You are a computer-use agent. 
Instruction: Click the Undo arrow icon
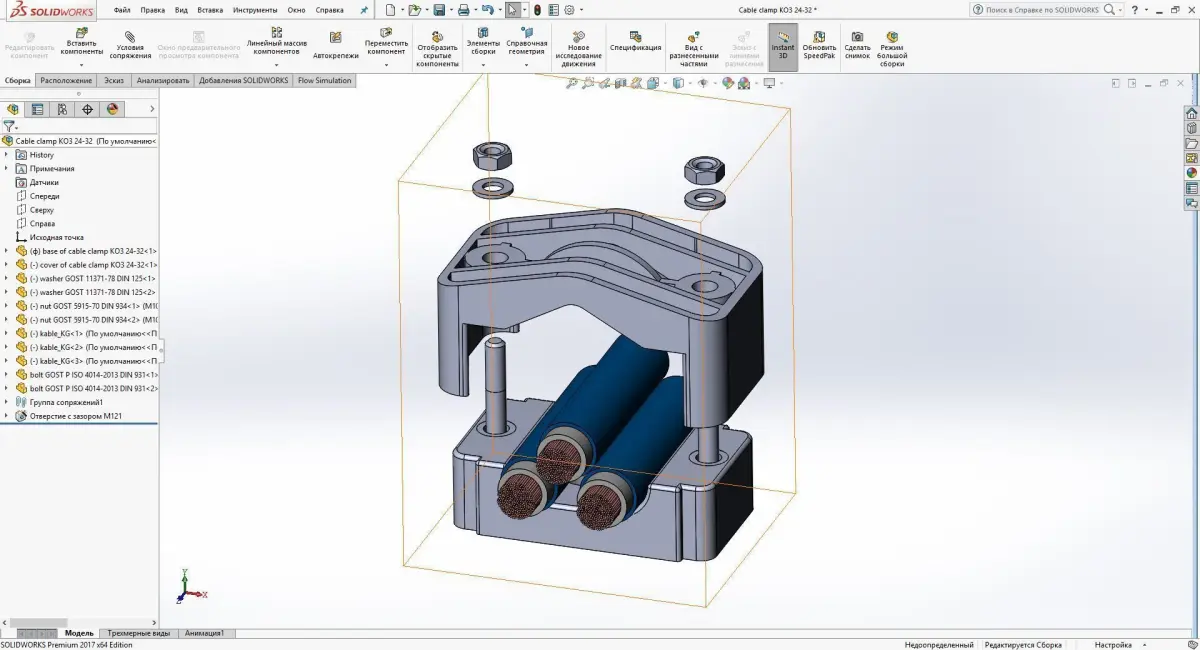click(x=488, y=10)
